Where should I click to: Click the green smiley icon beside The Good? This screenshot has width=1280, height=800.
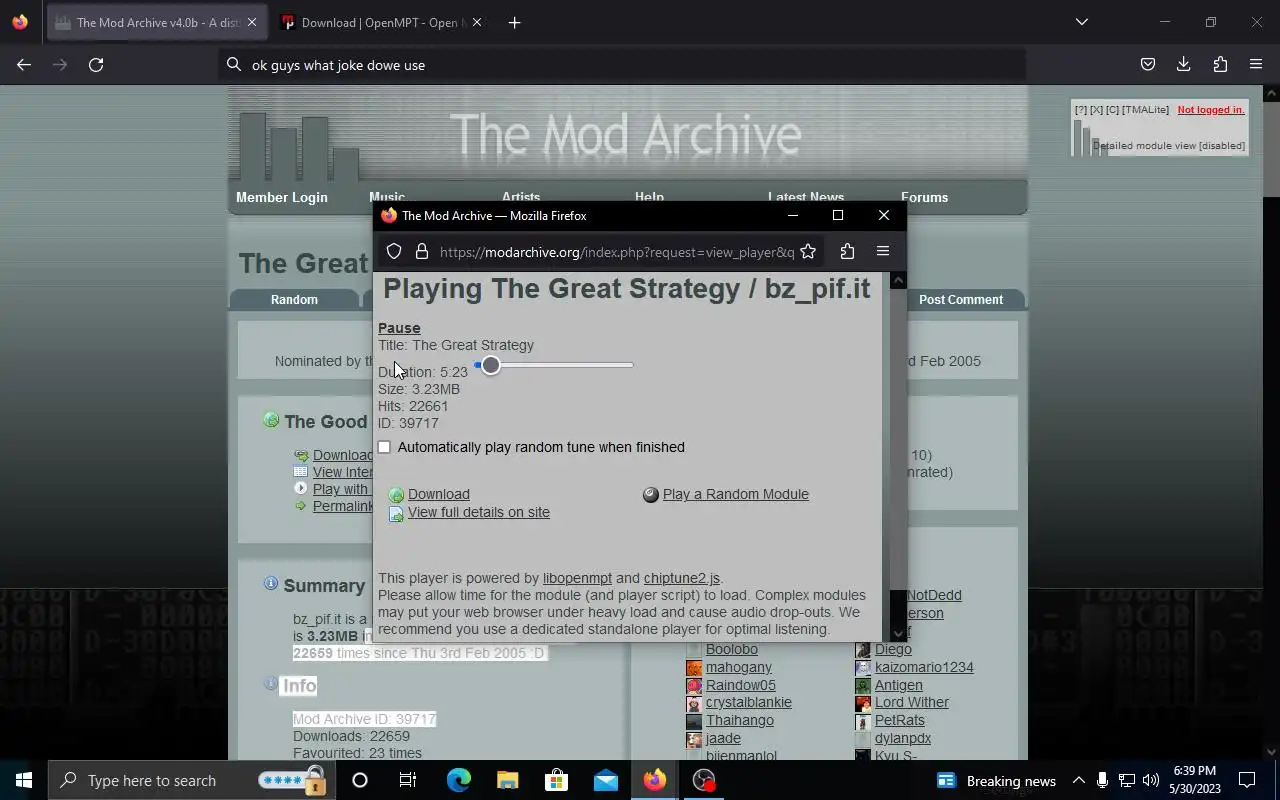[271, 420]
